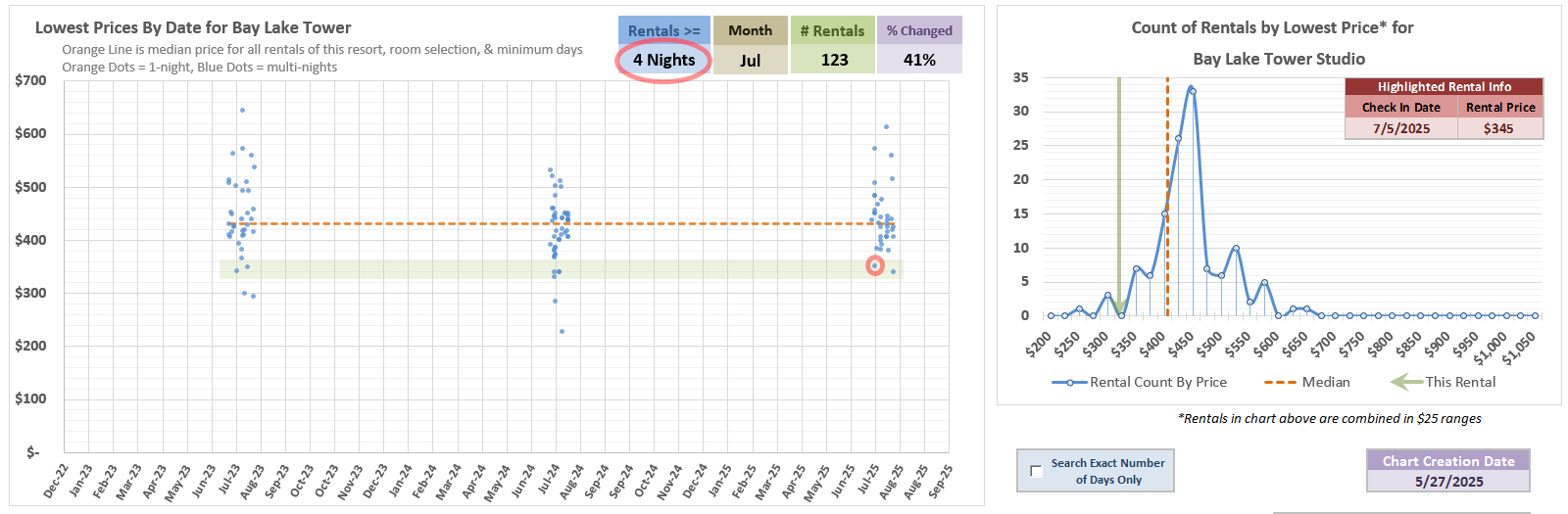Click the "Highlighted Rental Info" red header
The height and width of the screenshot is (514, 1568).
coord(1444,86)
